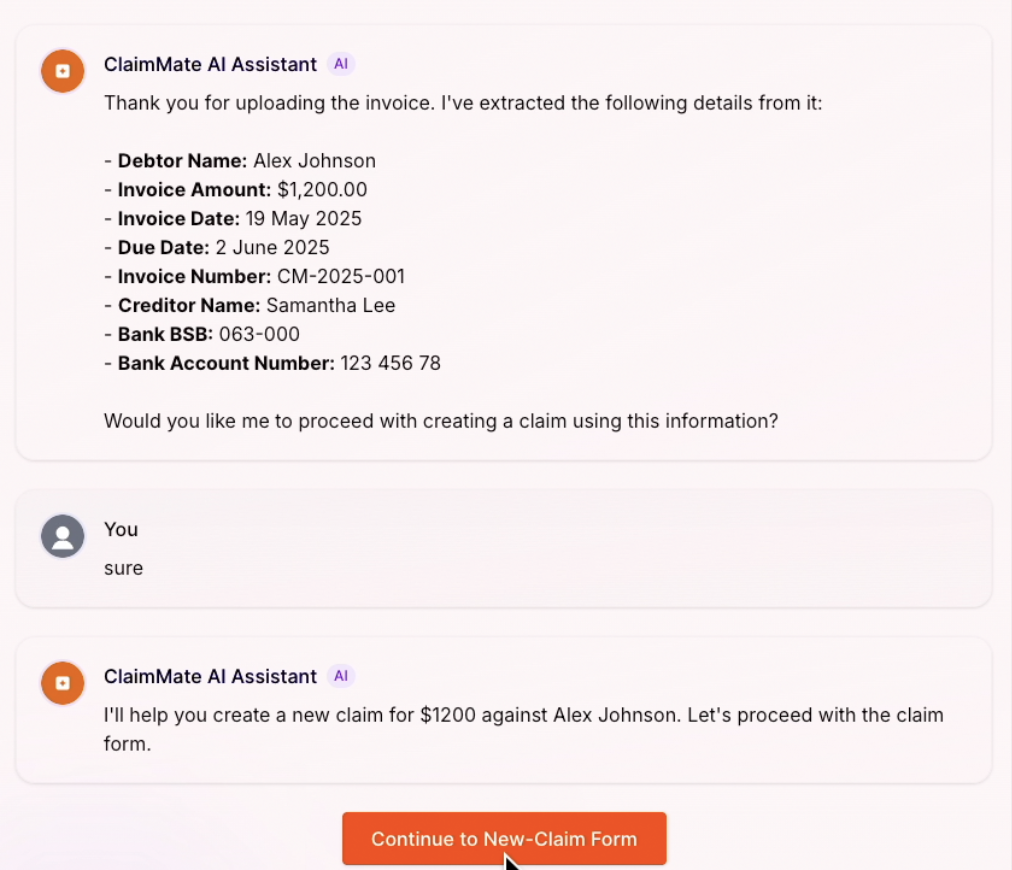Select the Invoice Number CM-2025-001 line
Image resolution: width=1012 pixels, height=870 pixels.
(x=254, y=276)
